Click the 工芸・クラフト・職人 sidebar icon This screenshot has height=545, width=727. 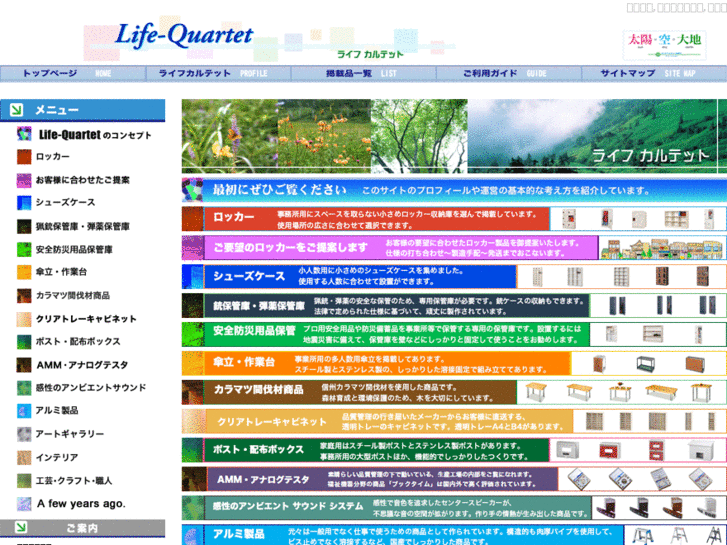[x=24, y=481]
